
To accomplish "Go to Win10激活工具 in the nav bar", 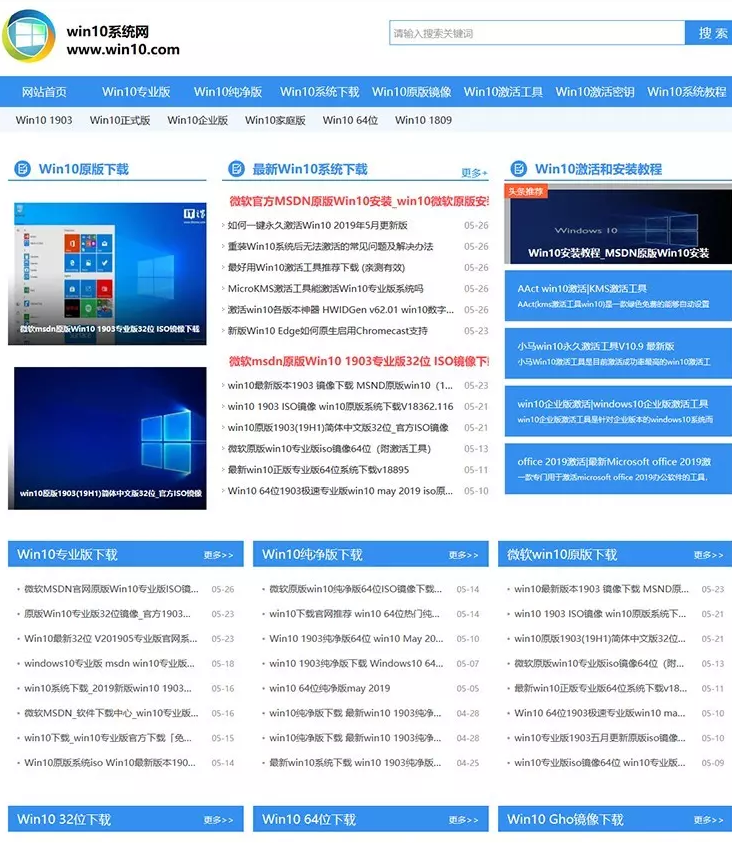I will pos(503,92).
